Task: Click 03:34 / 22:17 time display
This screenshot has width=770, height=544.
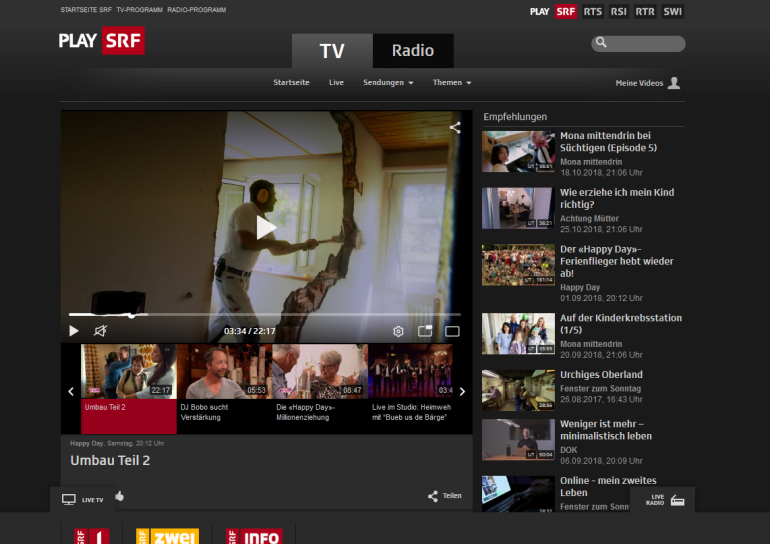Action: point(249,331)
